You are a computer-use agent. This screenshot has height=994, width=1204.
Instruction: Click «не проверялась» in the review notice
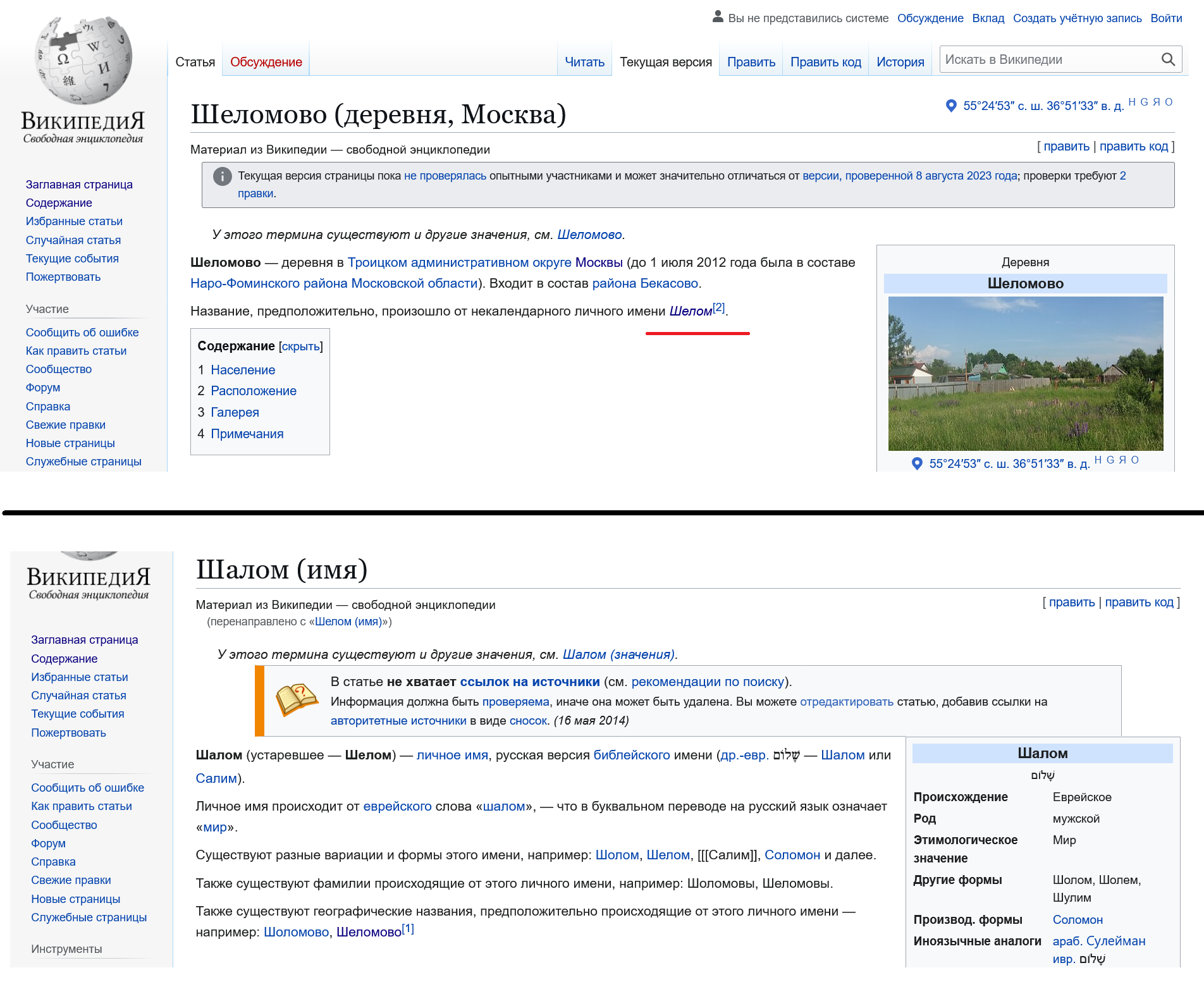445,176
